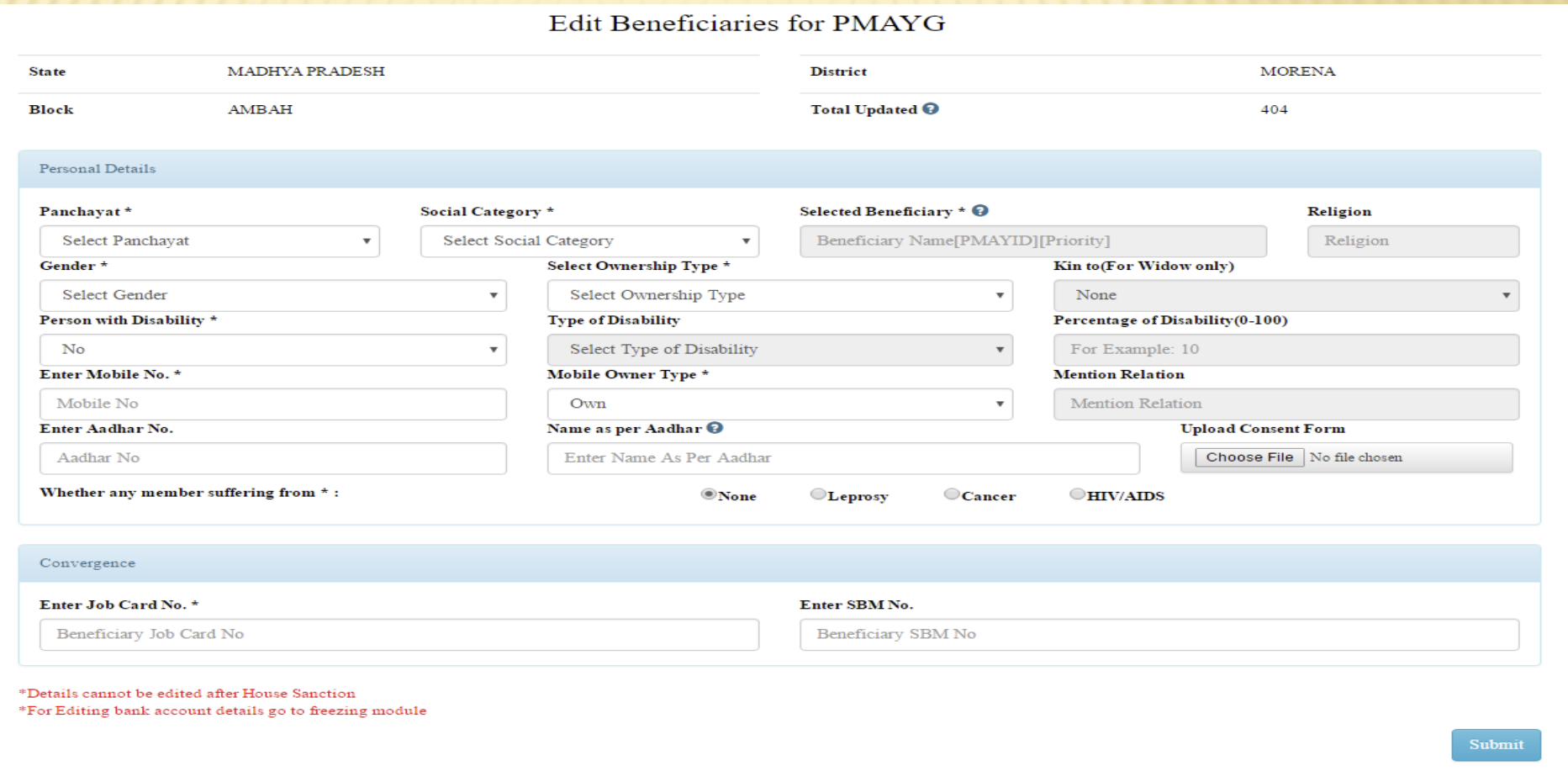The width and height of the screenshot is (1568, 771).
Task: Click the Submit button
Action: 1495,744
